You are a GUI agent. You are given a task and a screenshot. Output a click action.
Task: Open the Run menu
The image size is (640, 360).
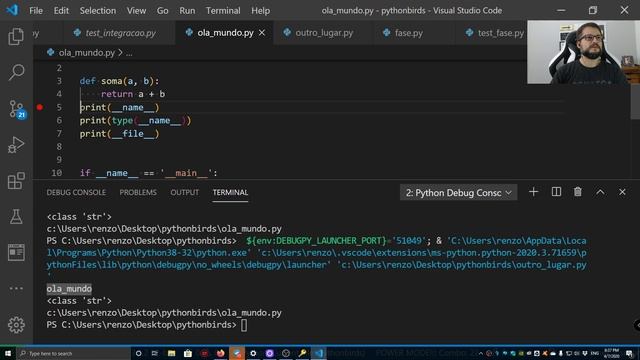click(x=187, y=11)
